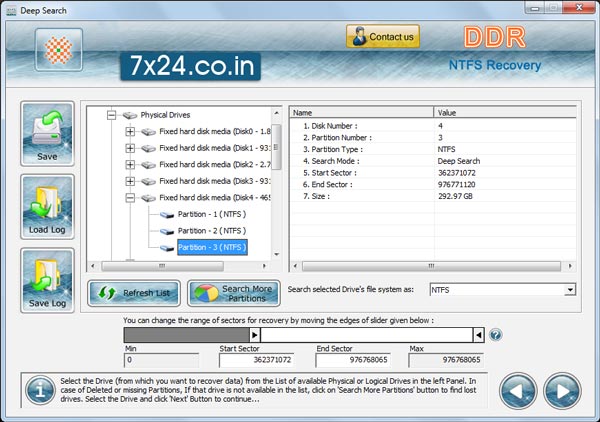600x422 pixels.
Task: Click the End Sector input field
Action: [x=353, y=360]
